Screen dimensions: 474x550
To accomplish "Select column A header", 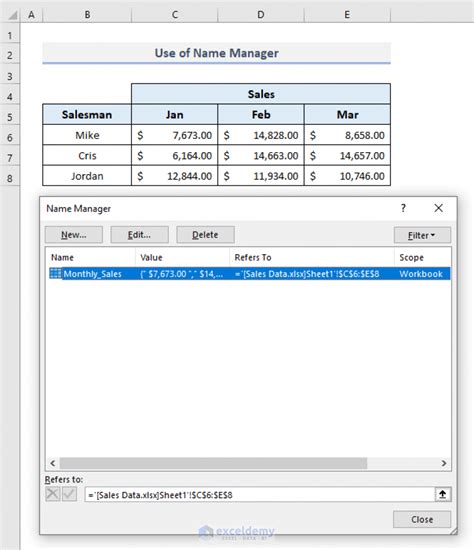I will pyautogui.click(x=32, y=15).
